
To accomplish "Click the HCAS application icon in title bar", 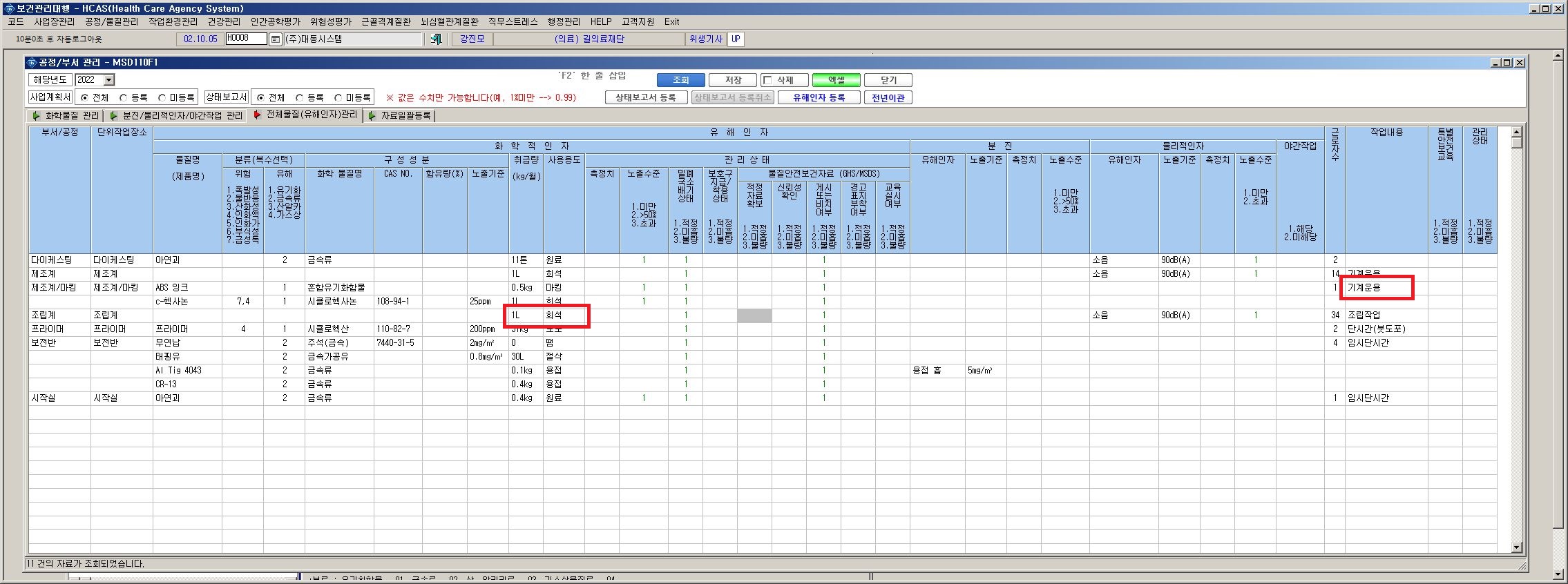I will (8, 8).
